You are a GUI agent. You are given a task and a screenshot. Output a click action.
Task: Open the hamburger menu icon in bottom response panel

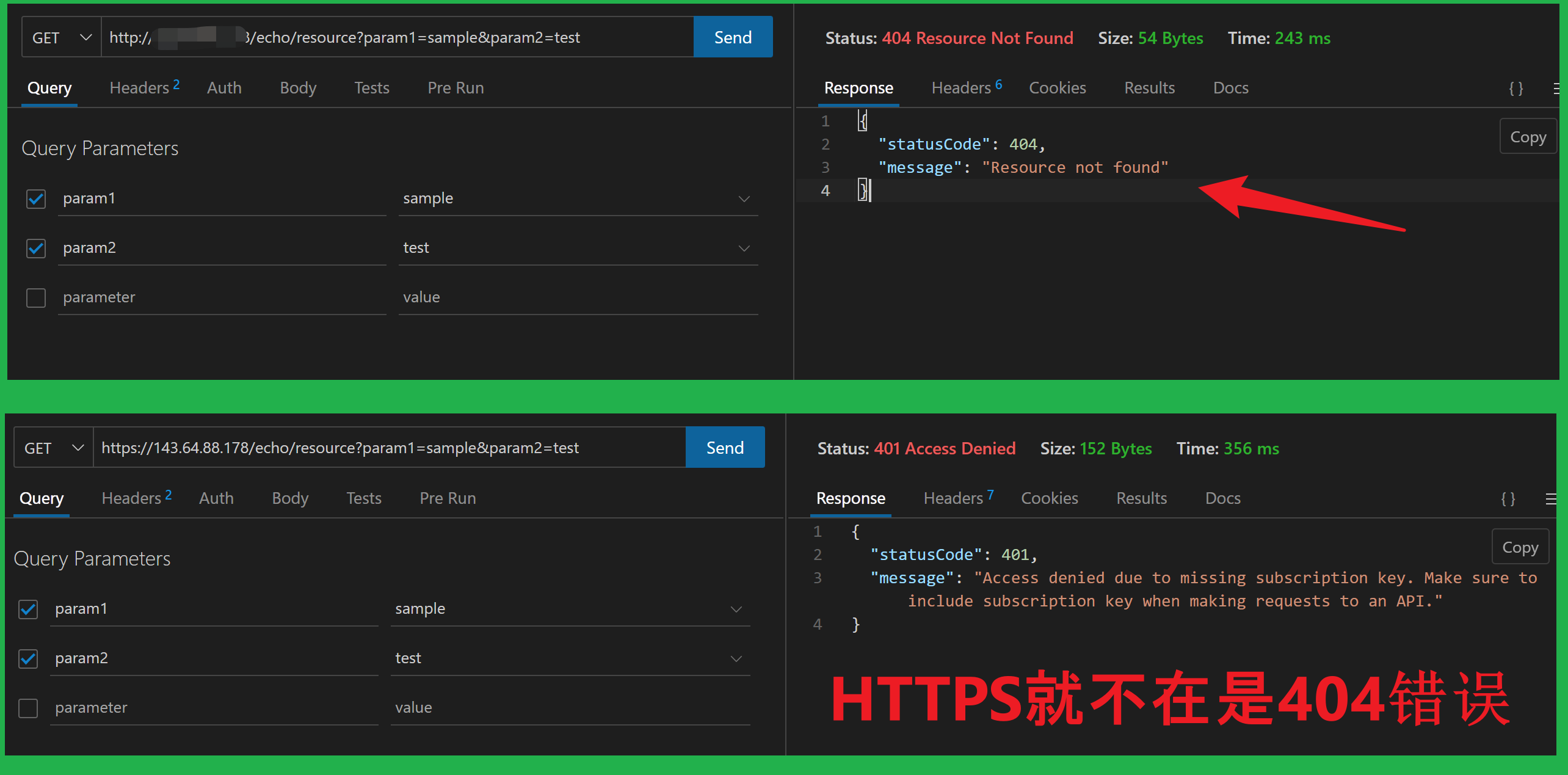[x=1550, y=499]
